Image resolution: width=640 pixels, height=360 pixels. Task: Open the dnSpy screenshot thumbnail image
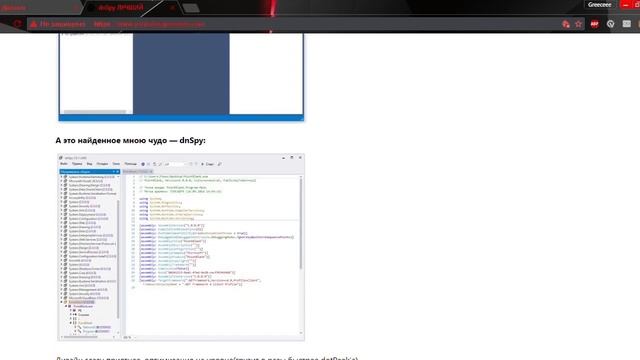click(181, 247)
